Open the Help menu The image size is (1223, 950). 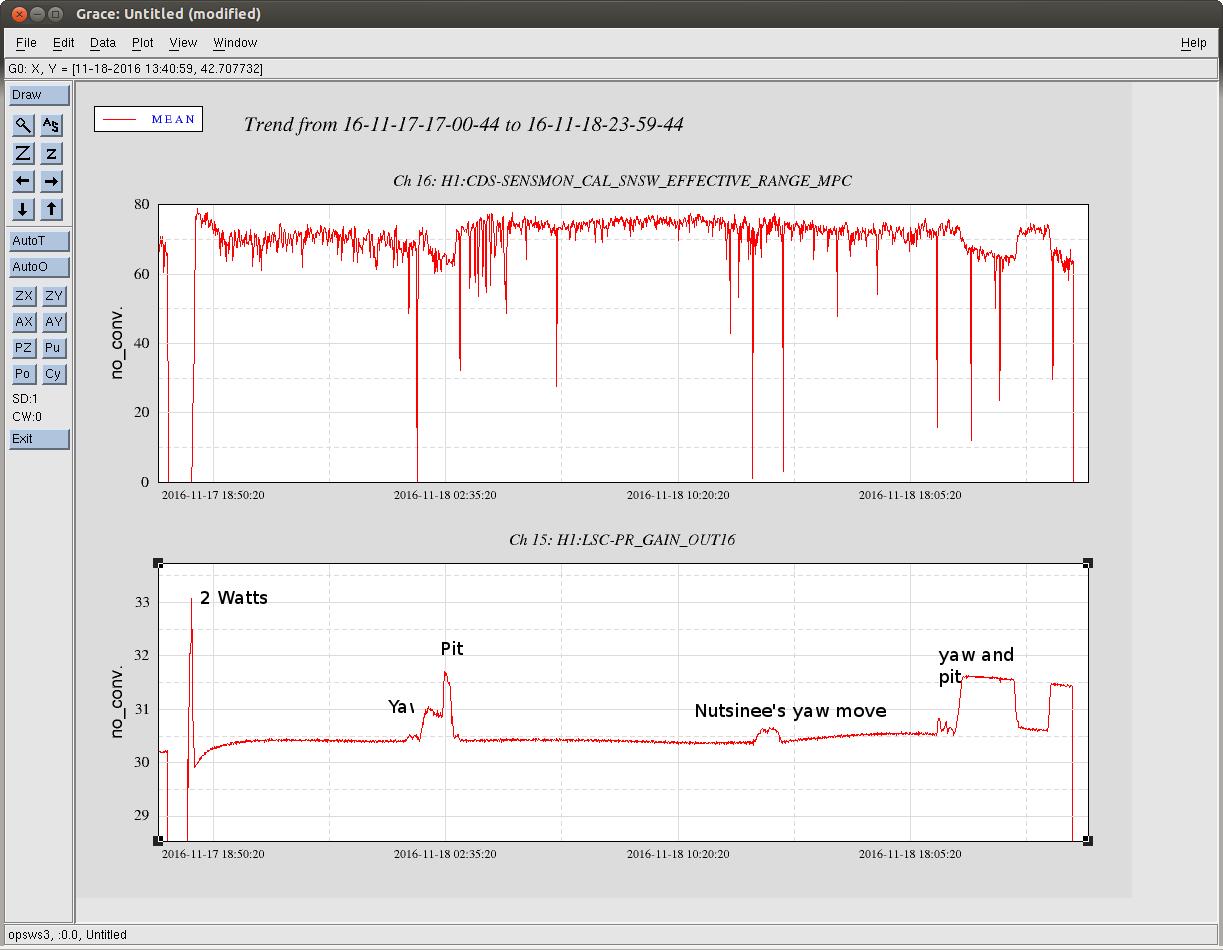click(x=1193, y=43)
